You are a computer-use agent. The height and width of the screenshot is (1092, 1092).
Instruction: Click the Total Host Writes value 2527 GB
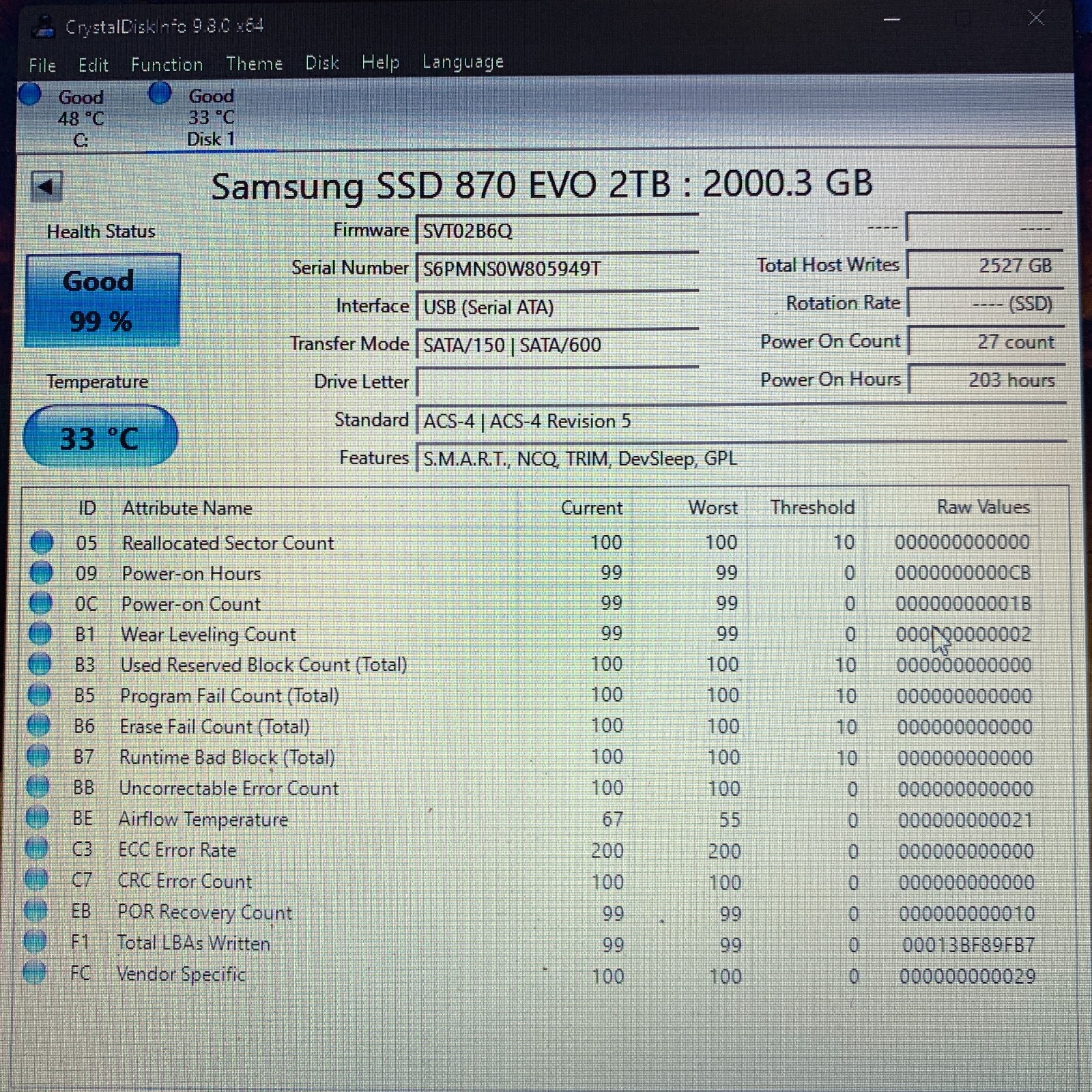tap(985, 265)
